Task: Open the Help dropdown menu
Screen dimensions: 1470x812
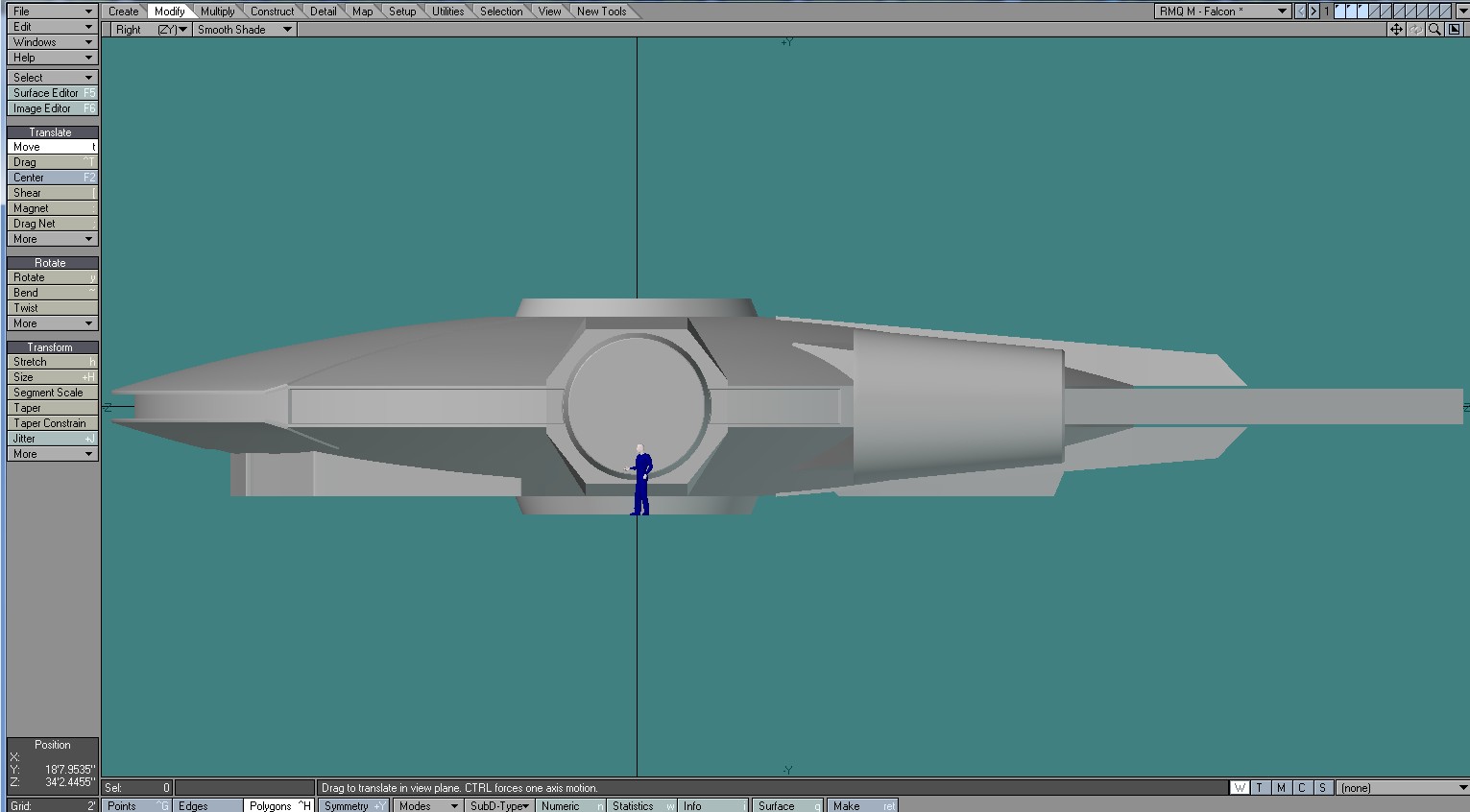Action: (x=52, y=58)
